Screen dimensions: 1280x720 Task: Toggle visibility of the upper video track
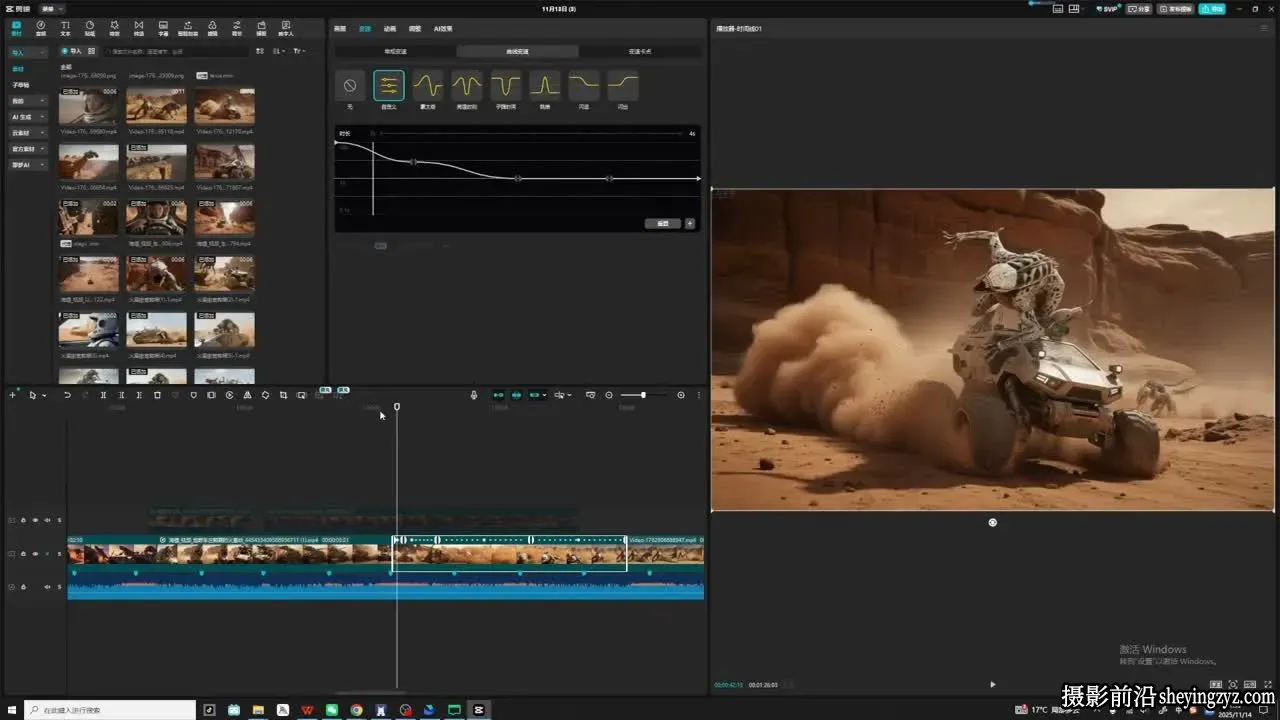pos(35,520)
